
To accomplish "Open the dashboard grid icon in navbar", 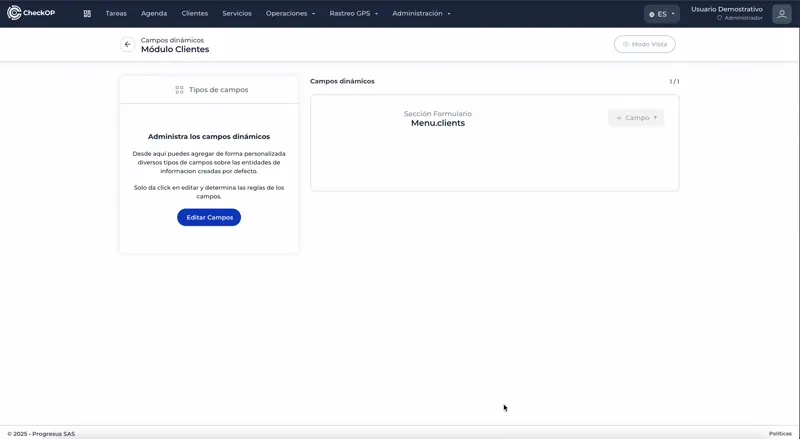I will point(87,14).
